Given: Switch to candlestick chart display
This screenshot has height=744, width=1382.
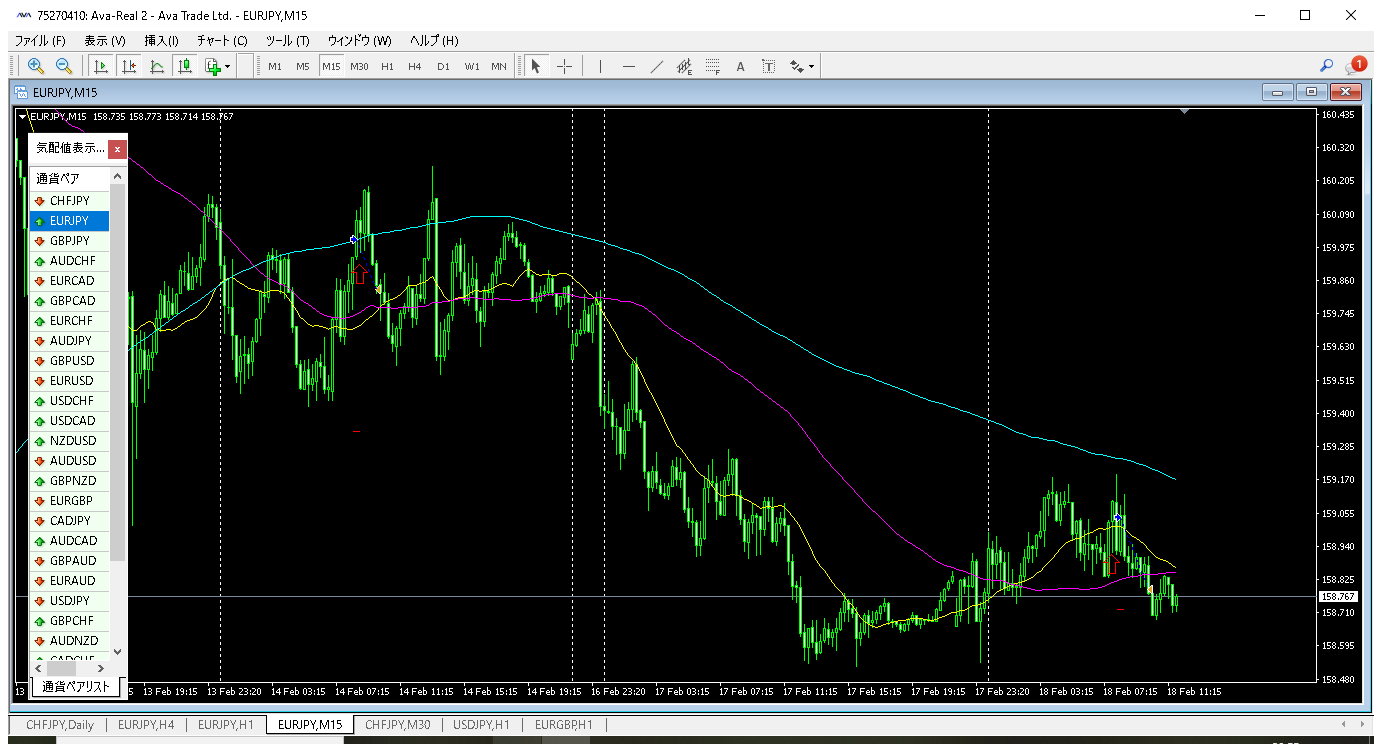Looking at the screenshot, I should tap(185, 66).
